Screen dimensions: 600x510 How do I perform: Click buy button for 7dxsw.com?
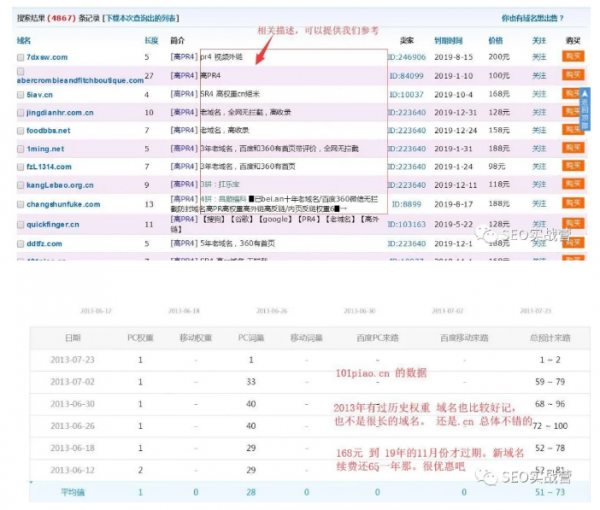click(573, 57)
